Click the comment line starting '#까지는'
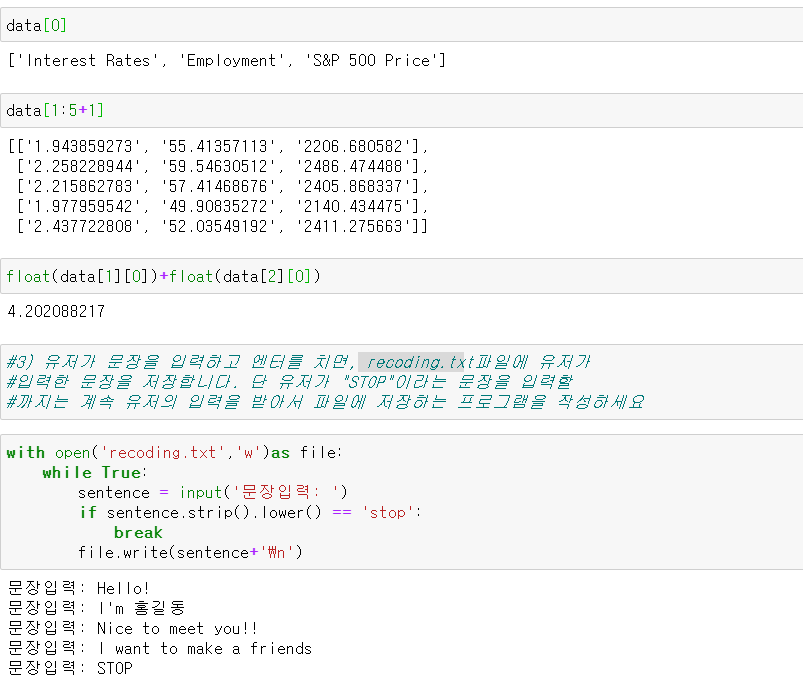Viewport: 803px width, 700px height. coord(325,402)
